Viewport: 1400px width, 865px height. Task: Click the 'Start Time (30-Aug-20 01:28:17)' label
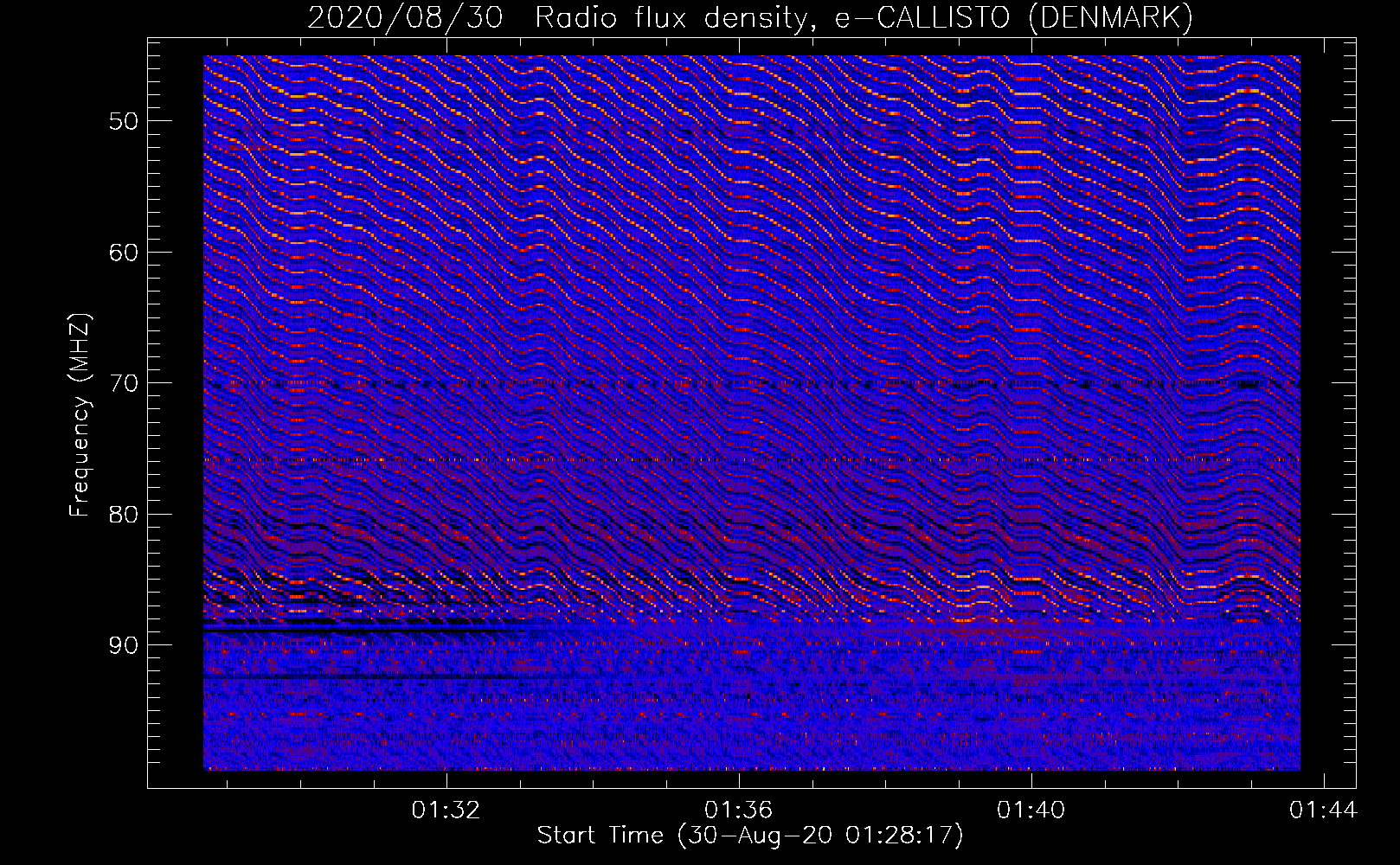(x=750, y=836)
